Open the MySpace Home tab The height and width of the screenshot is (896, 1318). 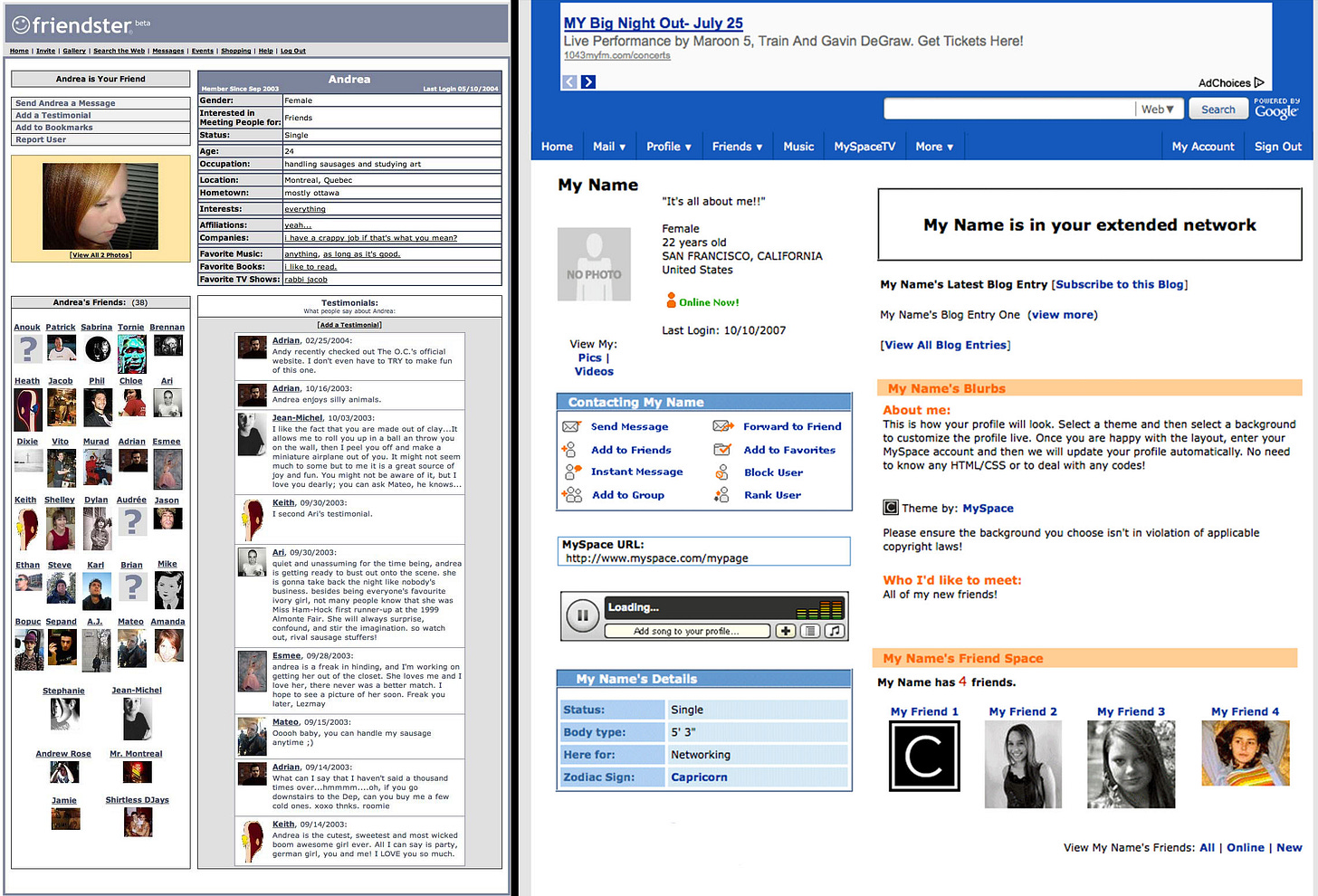pos(557,146)
